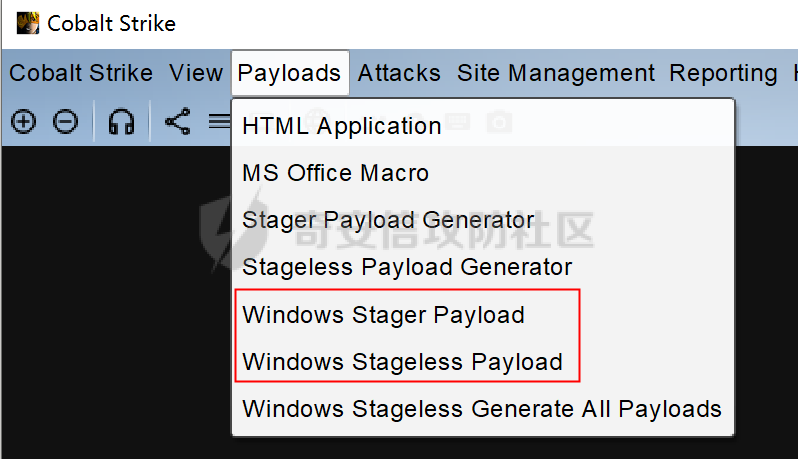Collapse the open Payloads menu
Screen dimensions: 798x459
point(289,73)
